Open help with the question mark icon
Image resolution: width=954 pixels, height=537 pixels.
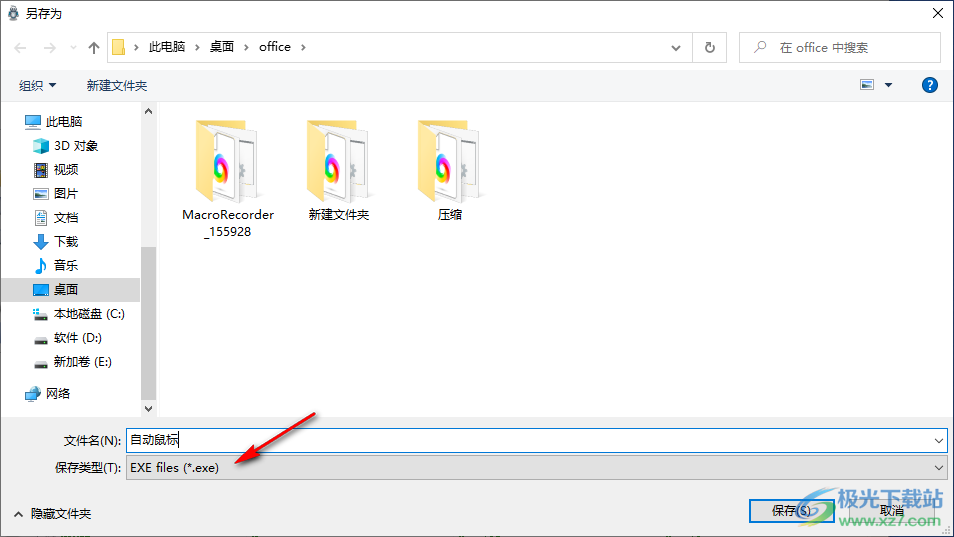(x=930, y=85)
